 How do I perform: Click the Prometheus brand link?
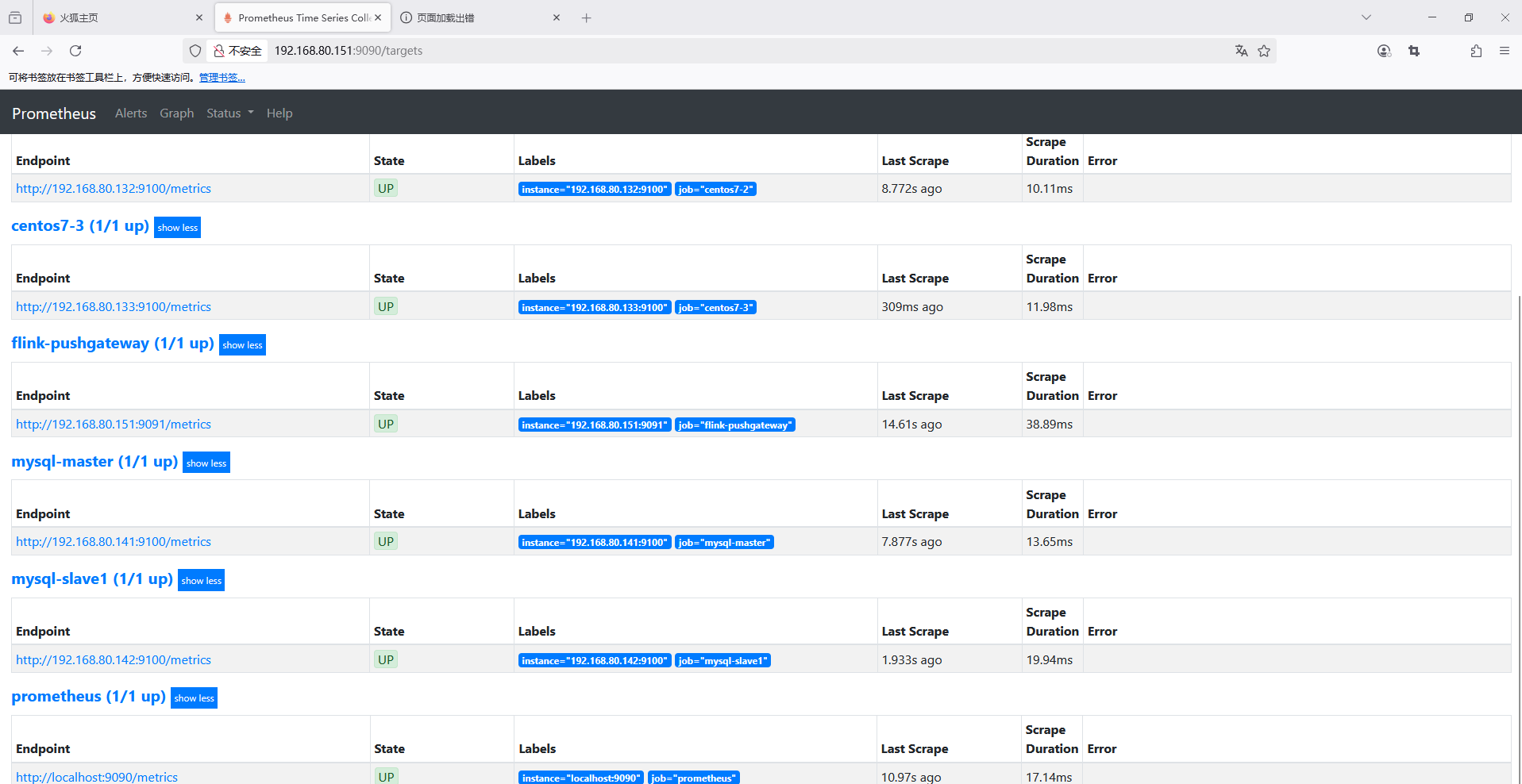(x=54, y=113)
